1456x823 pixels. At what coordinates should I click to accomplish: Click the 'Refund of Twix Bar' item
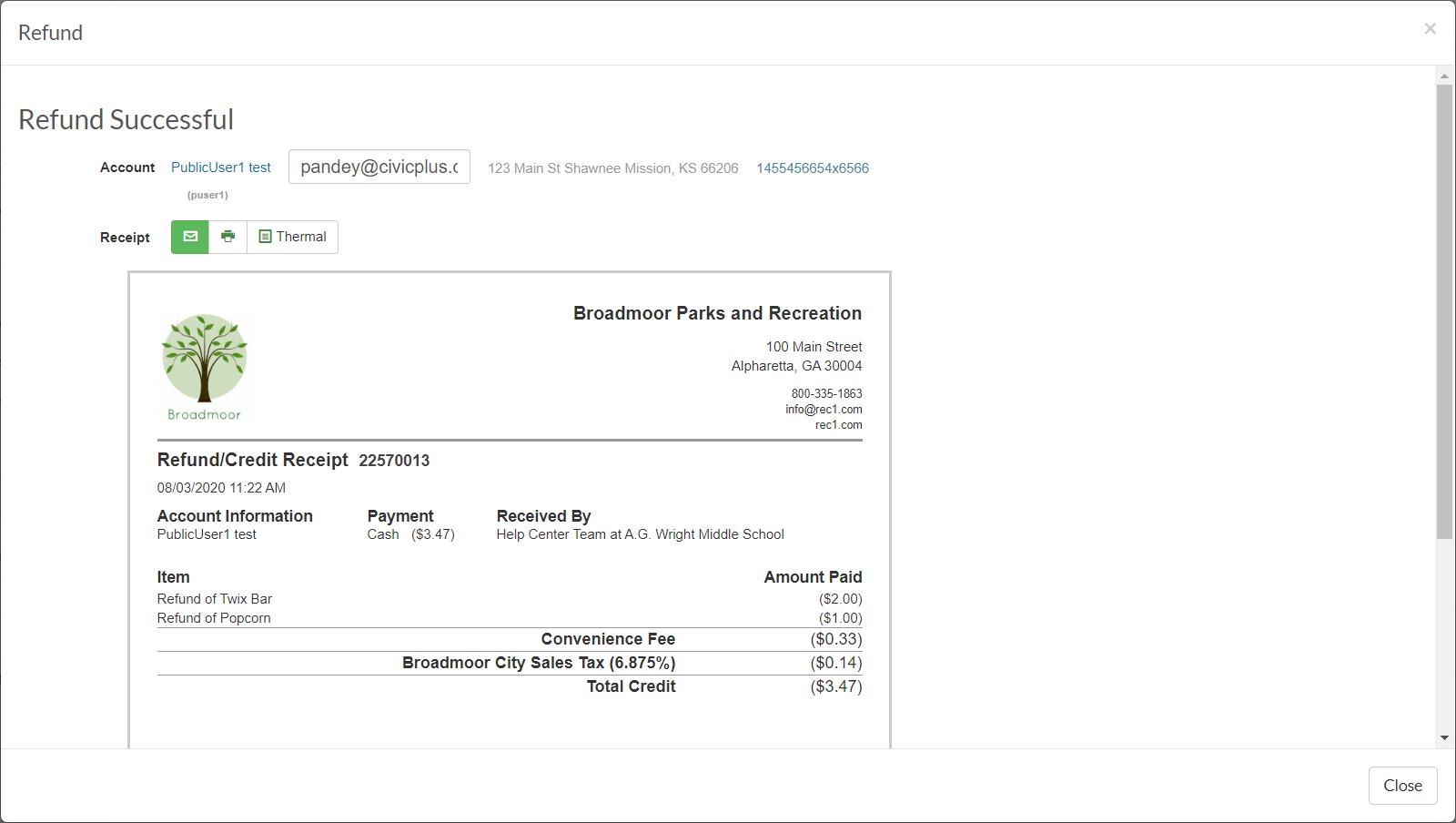(x=215, y=599)
